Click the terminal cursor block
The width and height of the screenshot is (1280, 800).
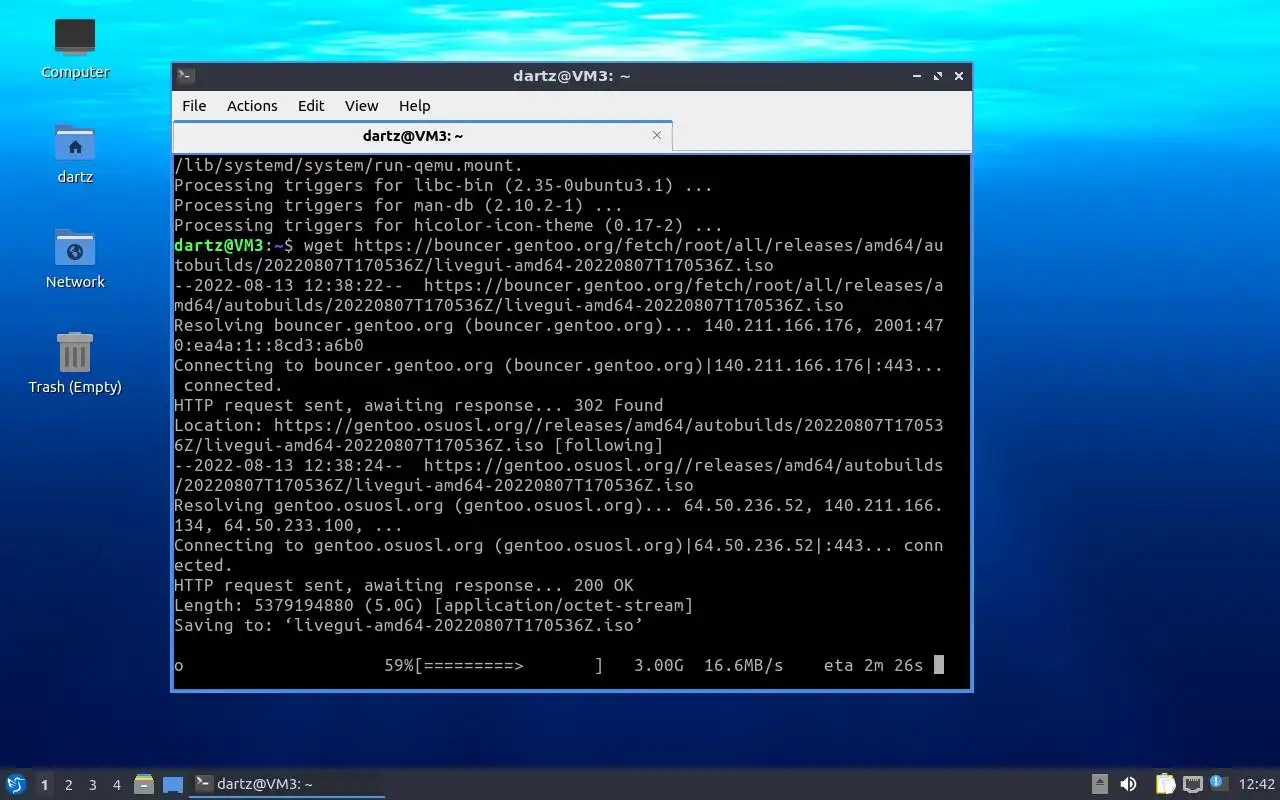click(x=938, y=665)
